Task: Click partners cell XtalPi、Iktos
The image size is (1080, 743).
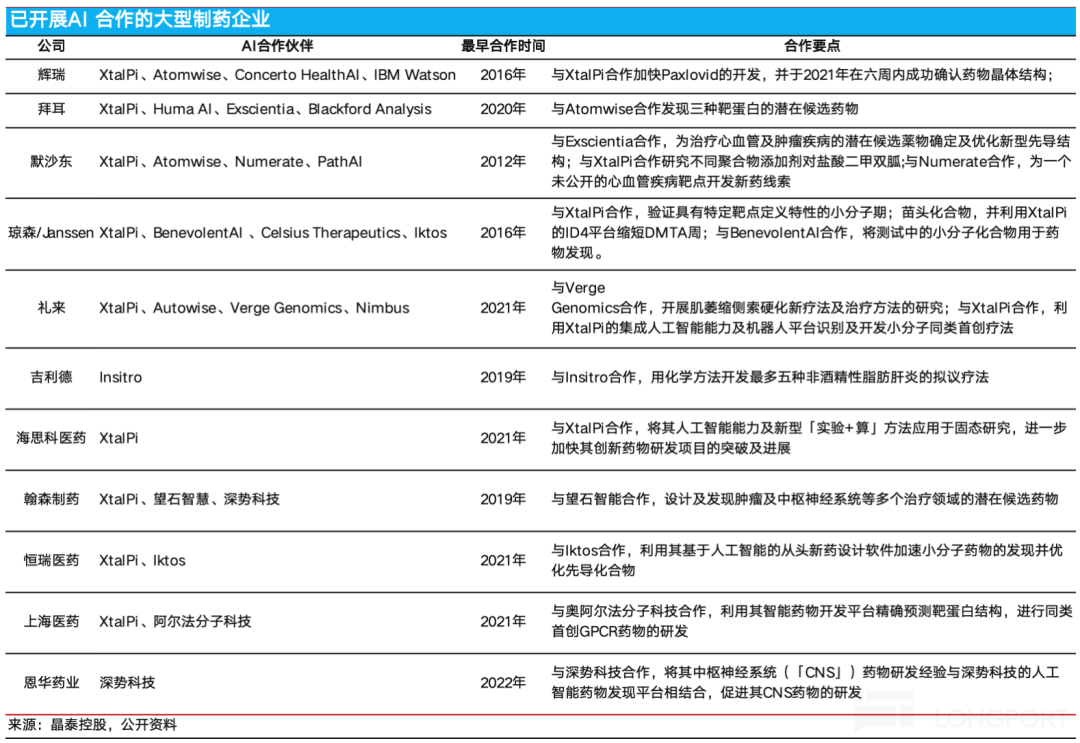Action: [142, 561]
